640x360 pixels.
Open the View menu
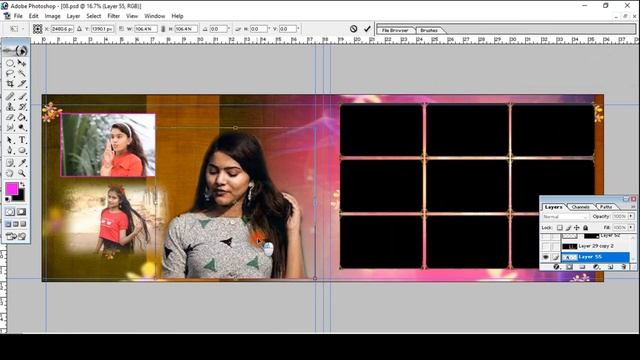pos(132,16)
